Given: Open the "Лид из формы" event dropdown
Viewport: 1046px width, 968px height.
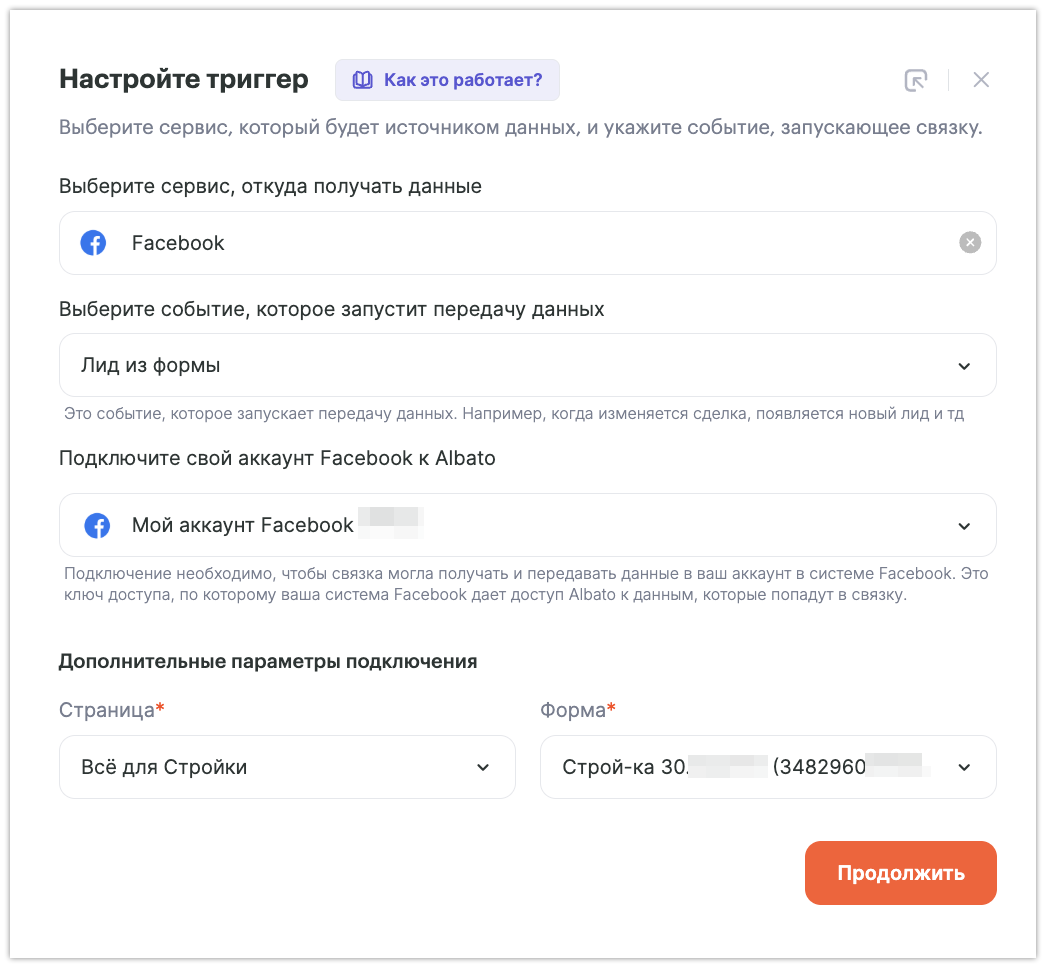Looking at the screenshot, I should (x=500, y=365).
